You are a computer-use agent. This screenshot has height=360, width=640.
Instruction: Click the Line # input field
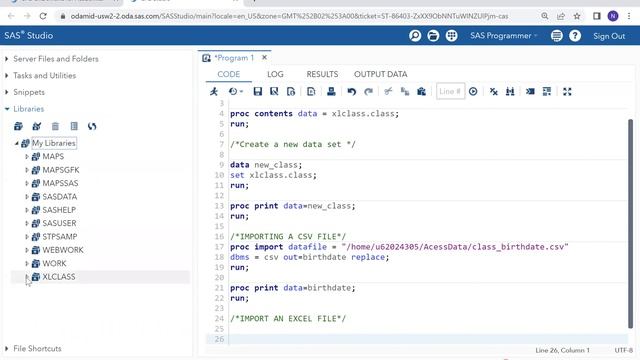coord(450,91)
